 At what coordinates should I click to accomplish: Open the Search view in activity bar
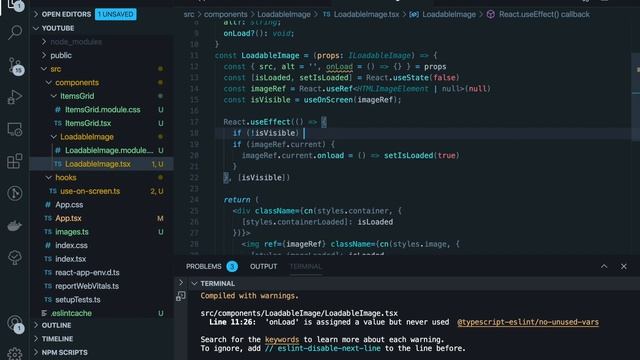pyautogui.click(x=15, y=32)
